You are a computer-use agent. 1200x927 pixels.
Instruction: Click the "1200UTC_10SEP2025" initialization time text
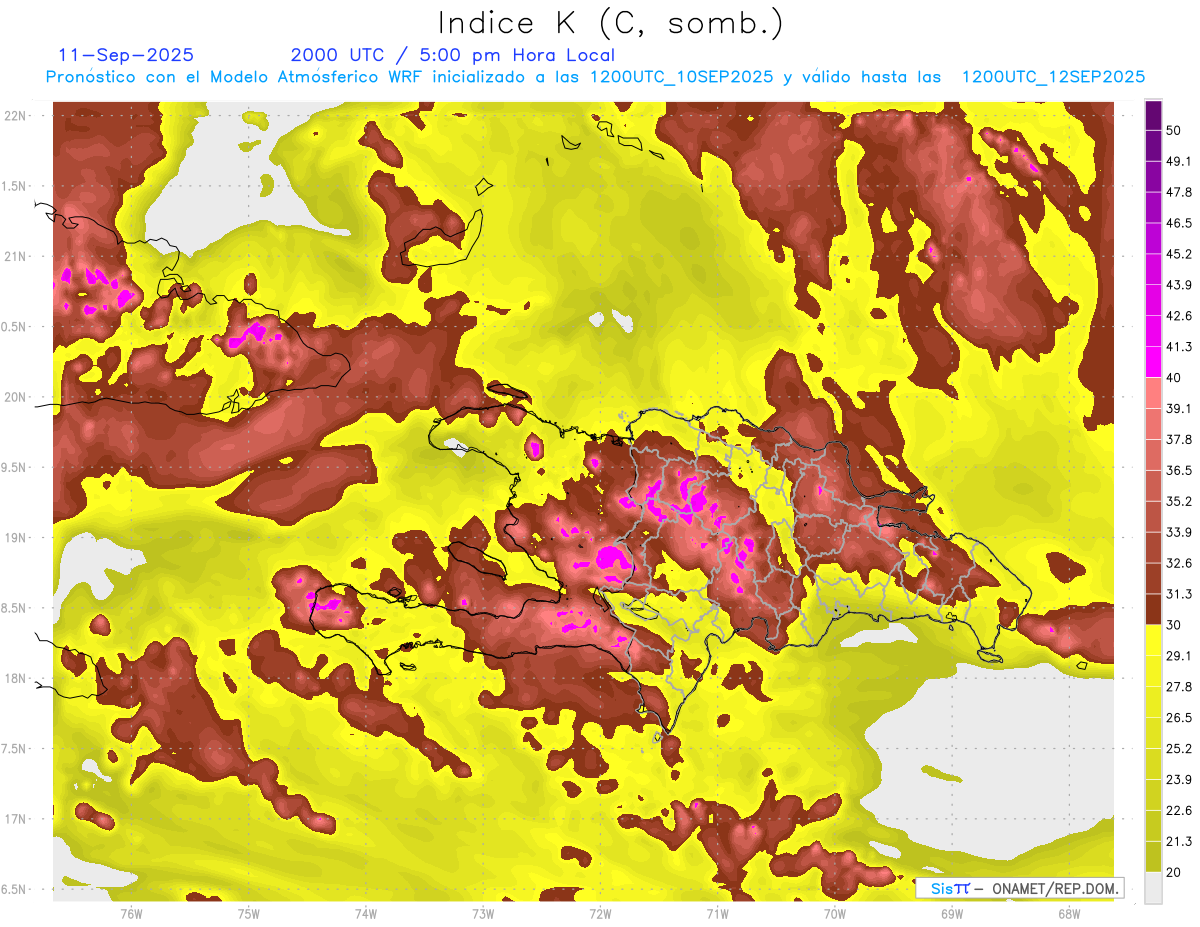coord(681,77)
